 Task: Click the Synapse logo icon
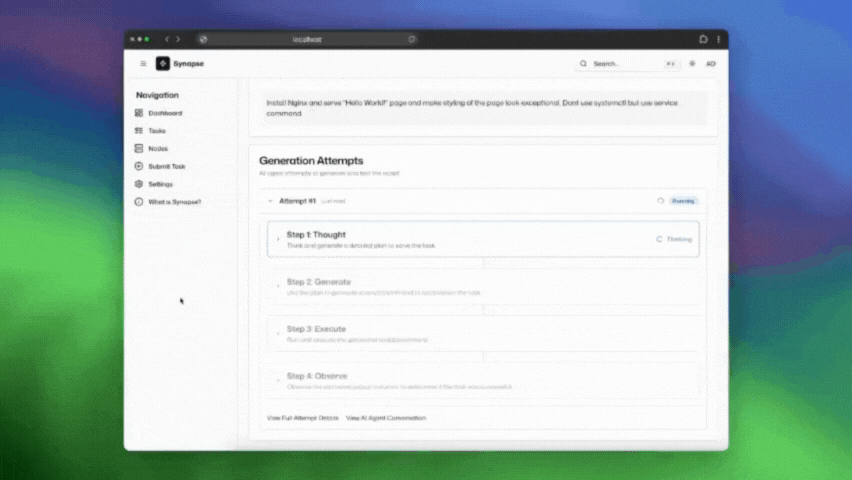(x=162, y=63)
